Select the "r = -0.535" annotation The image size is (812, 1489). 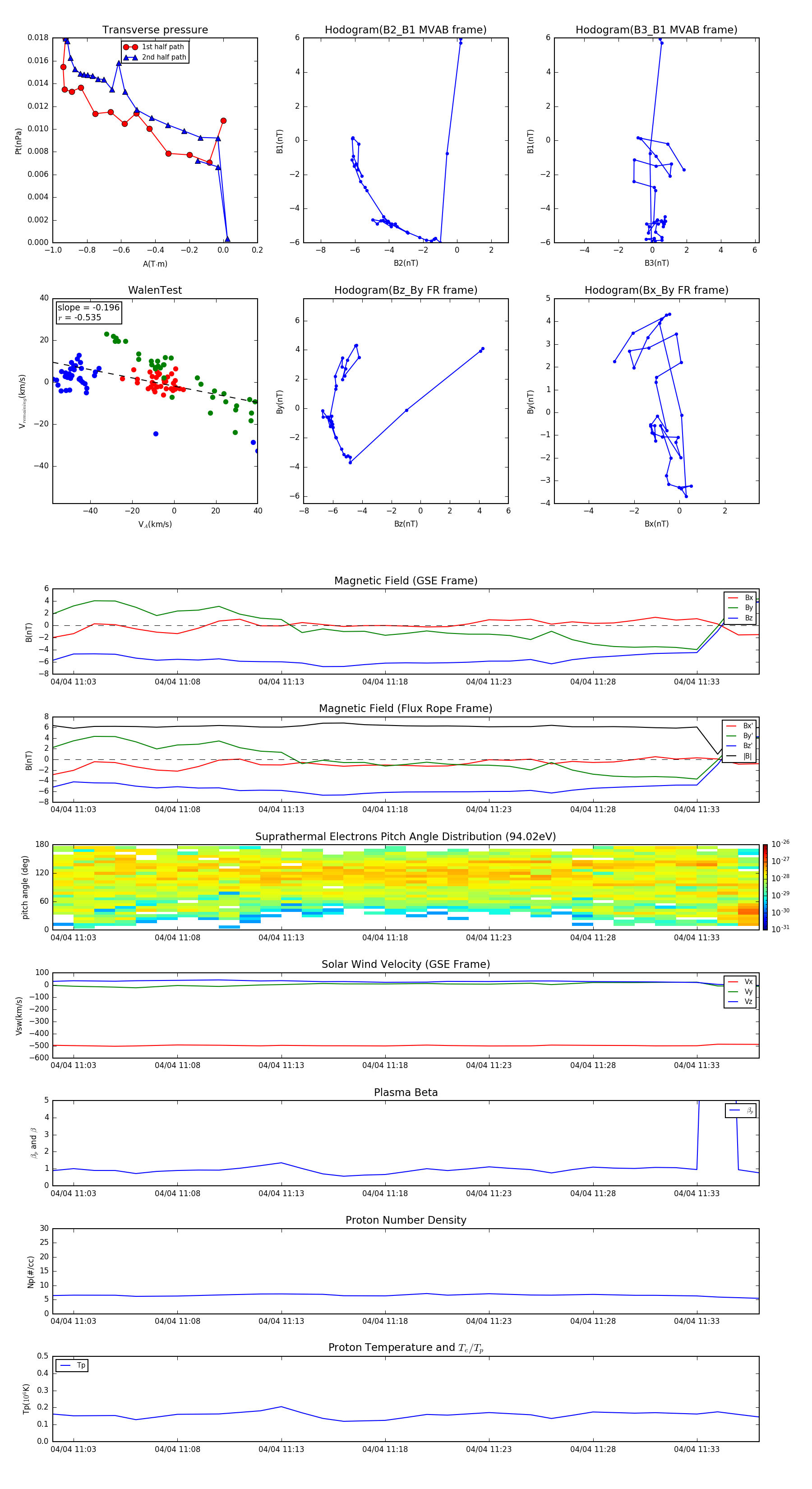tap(79, 317)
